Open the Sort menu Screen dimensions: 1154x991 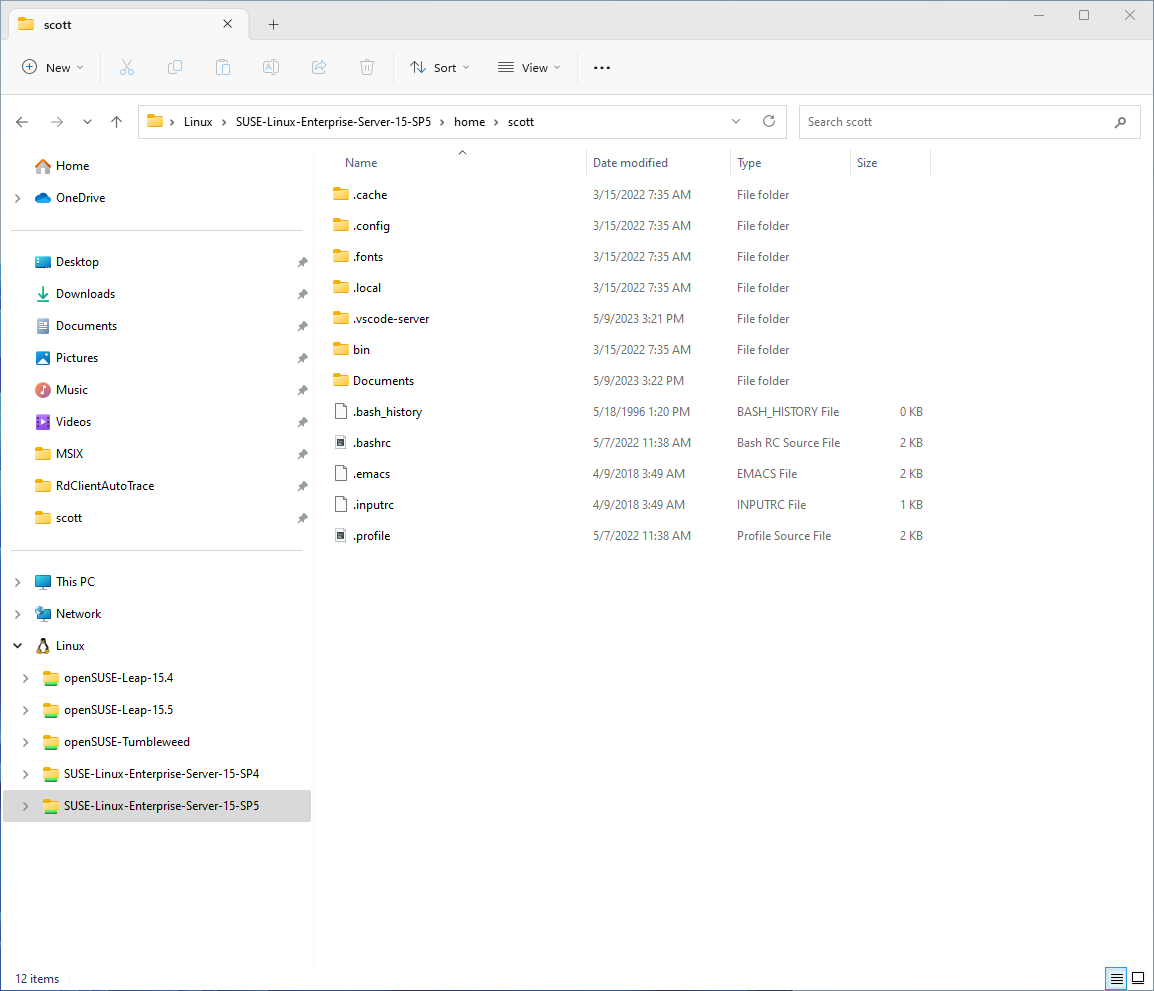point(439,68)
